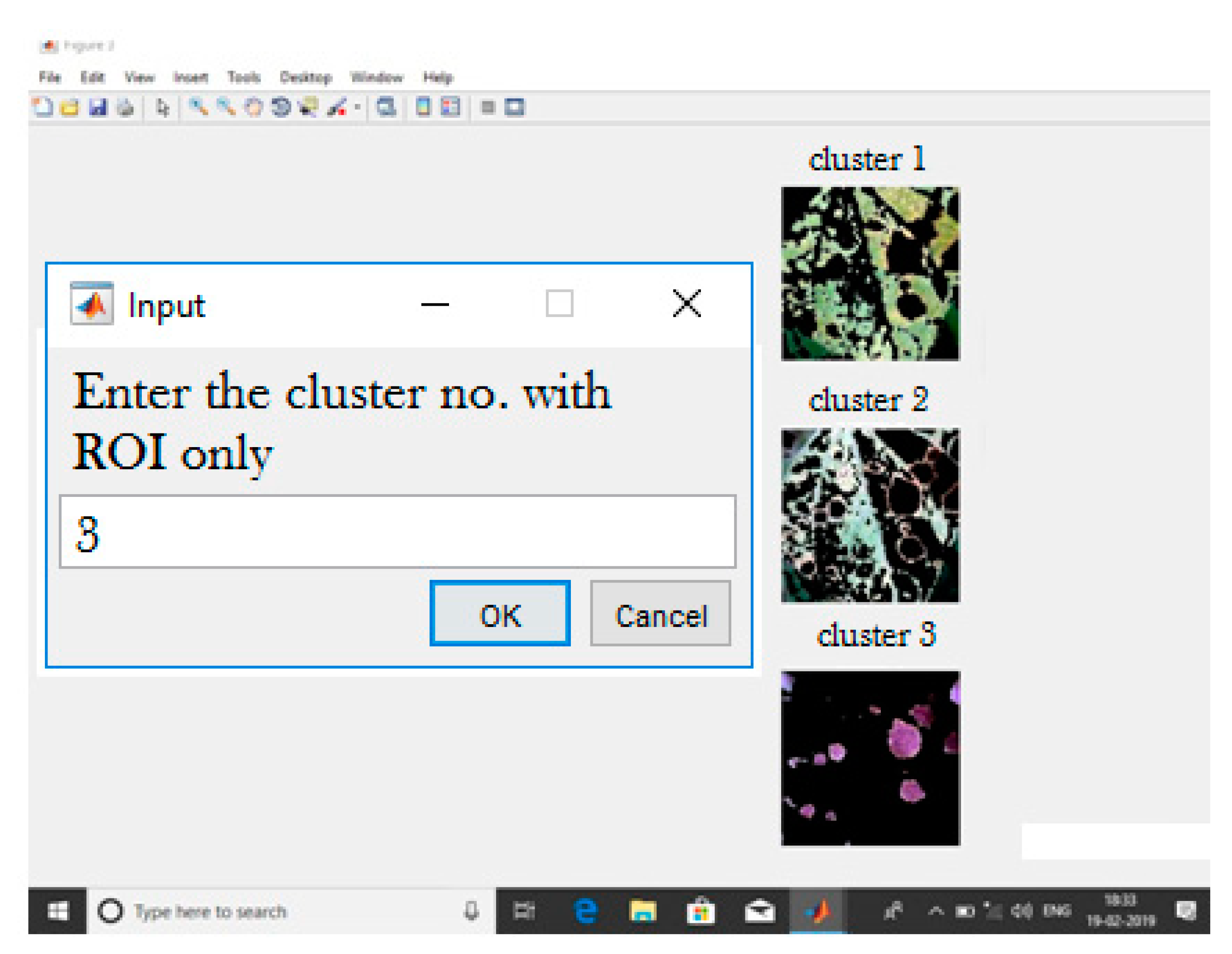Show hidden system tray icons chevron
Image resolution: width=1232 pixels, height=954 pixels.
point(935,910)
